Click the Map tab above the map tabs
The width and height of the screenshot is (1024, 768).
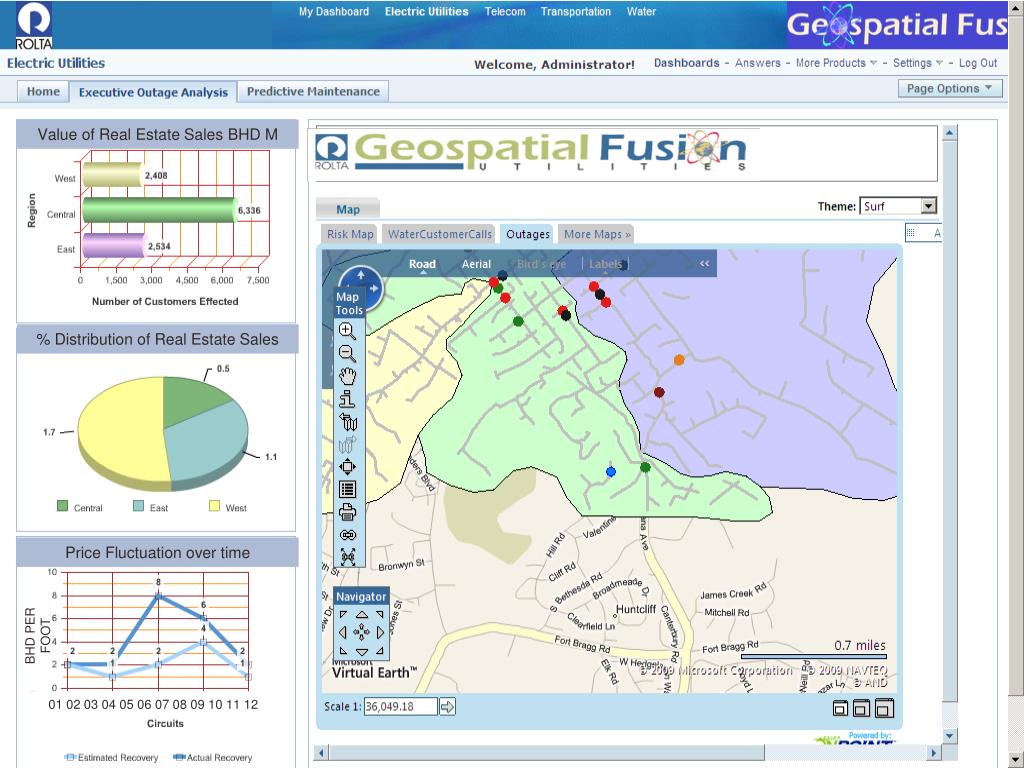[348, 209]
